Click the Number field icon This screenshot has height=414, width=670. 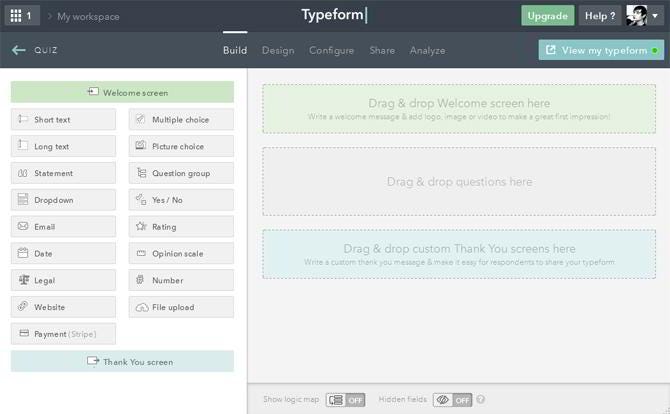click(x=140, y=280)
